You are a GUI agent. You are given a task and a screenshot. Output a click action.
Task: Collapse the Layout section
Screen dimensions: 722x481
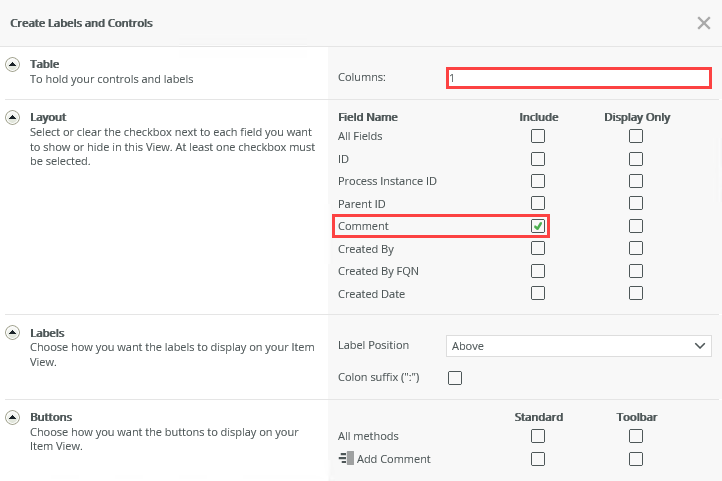click(13, 117)
